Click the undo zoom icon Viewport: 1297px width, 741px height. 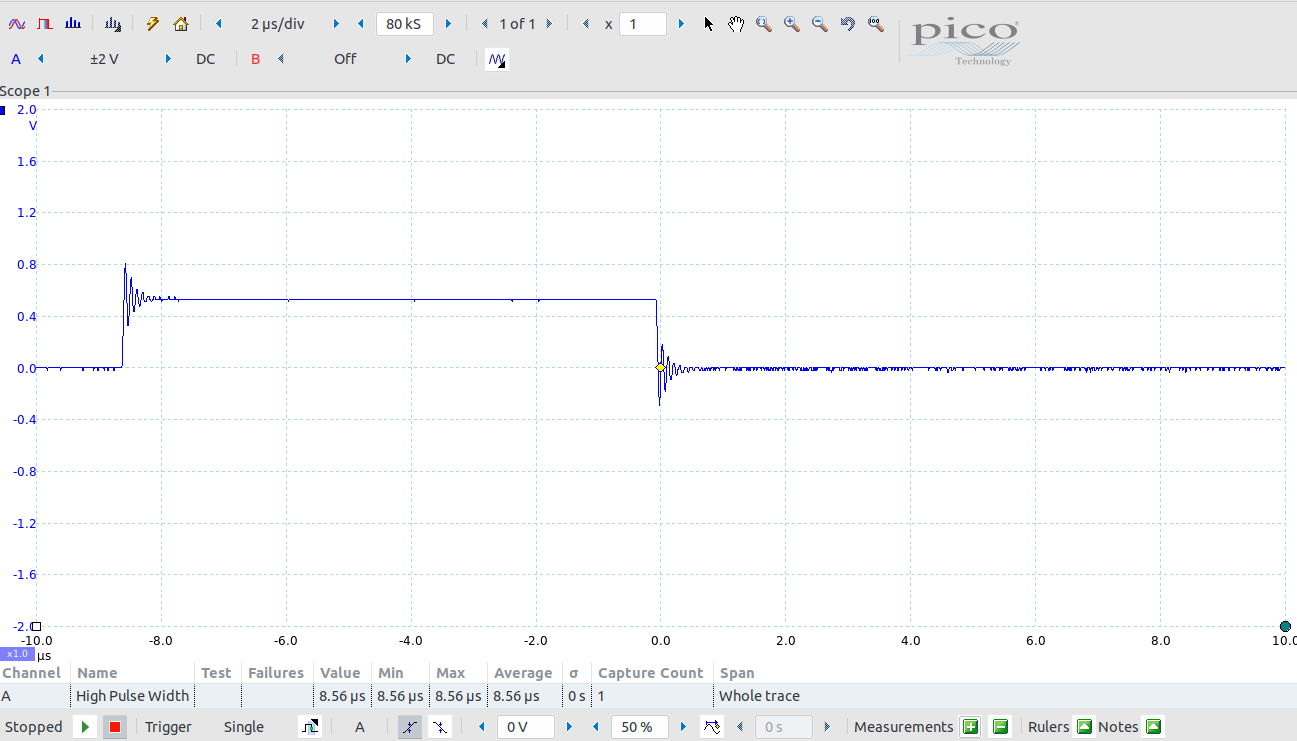point(848,23)
